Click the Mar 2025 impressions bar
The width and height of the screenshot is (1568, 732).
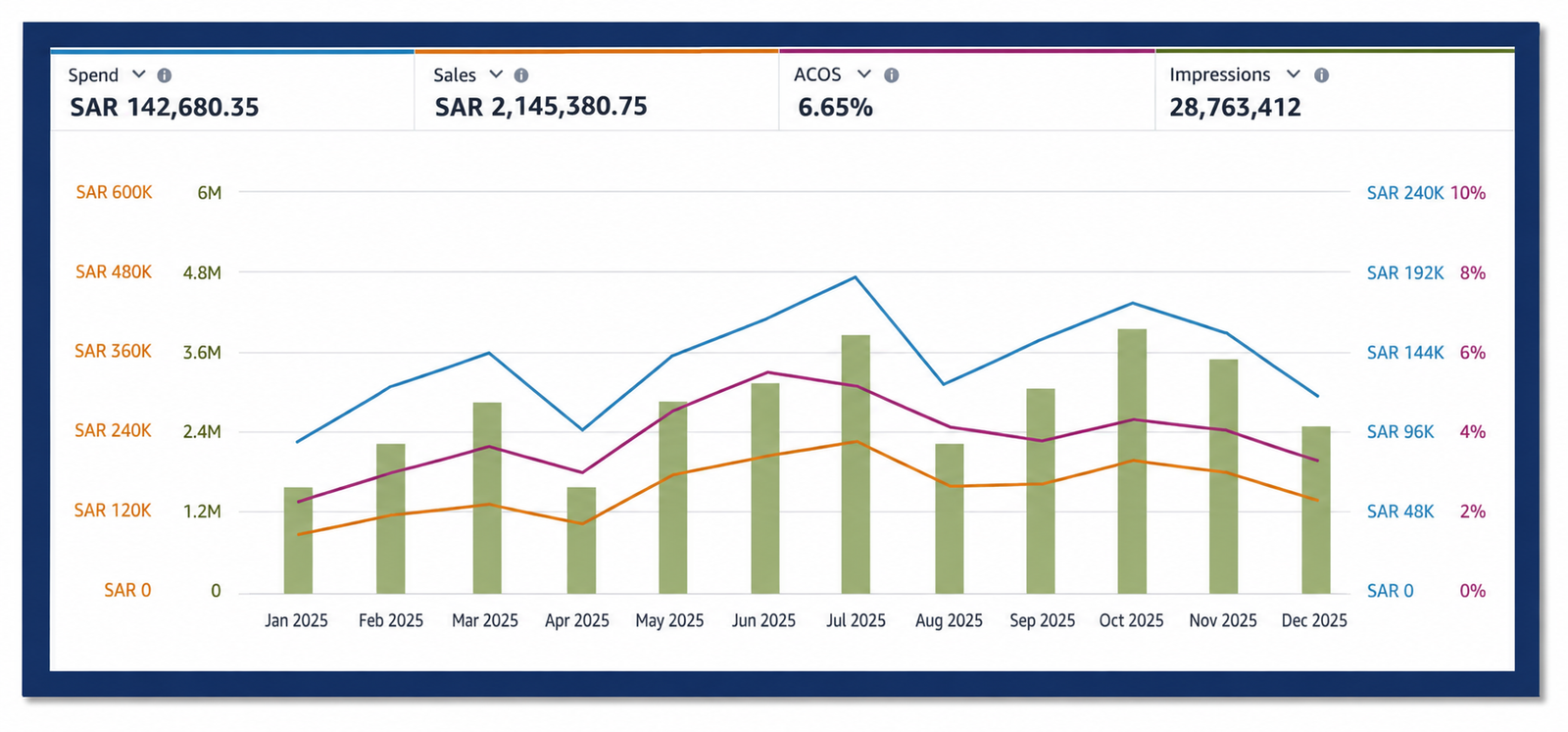487,498
